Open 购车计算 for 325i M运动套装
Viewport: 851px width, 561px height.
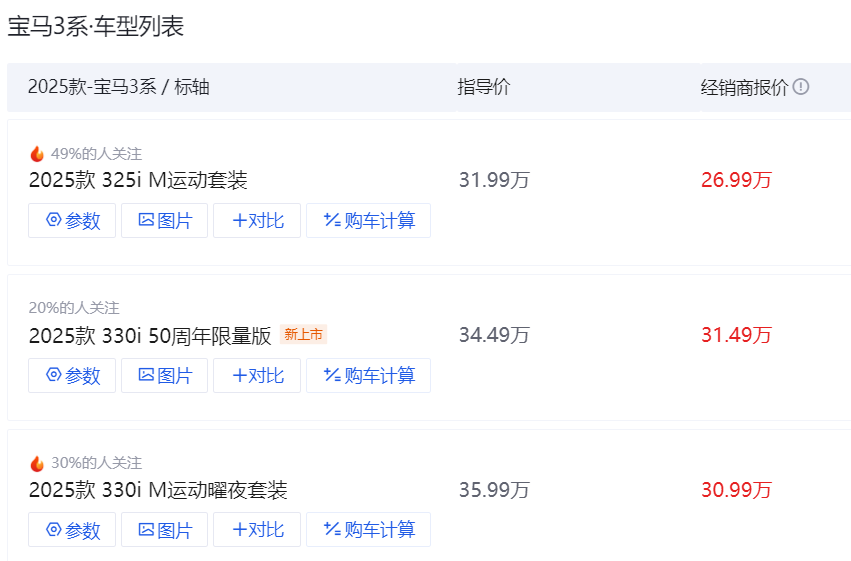[x=369, y=221]
